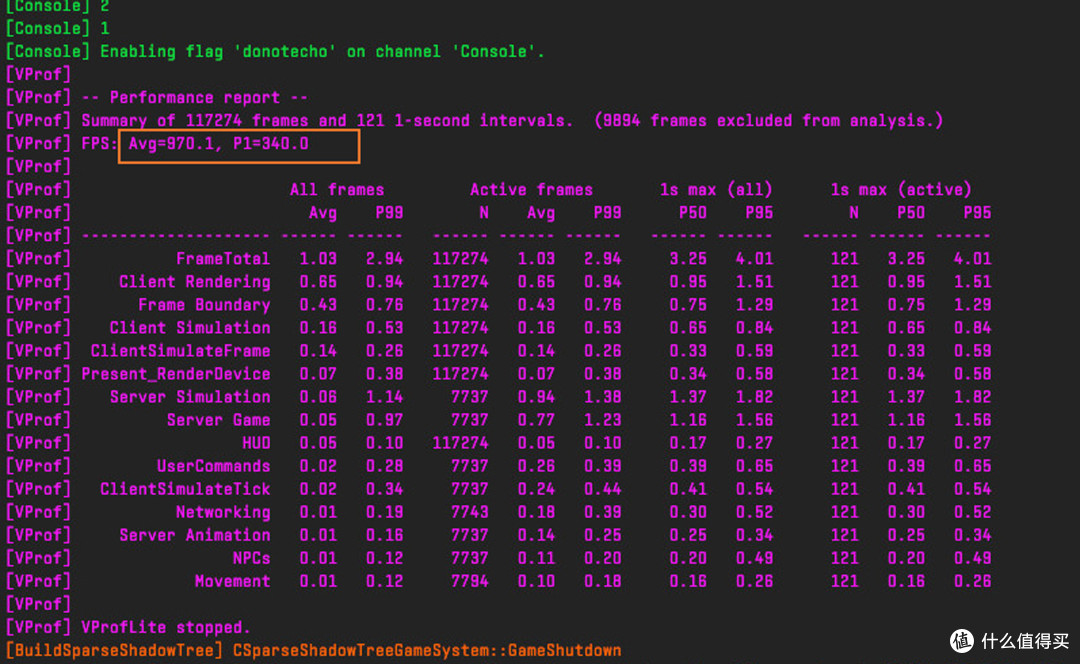Click the 'All frames' column group header
Viewport: 1080px width, 664px height.
coord(337,190)
